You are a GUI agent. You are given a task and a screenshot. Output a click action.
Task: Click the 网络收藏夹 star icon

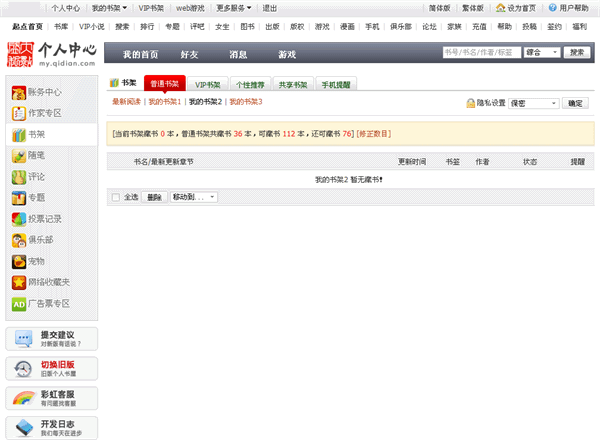[19, 283]
